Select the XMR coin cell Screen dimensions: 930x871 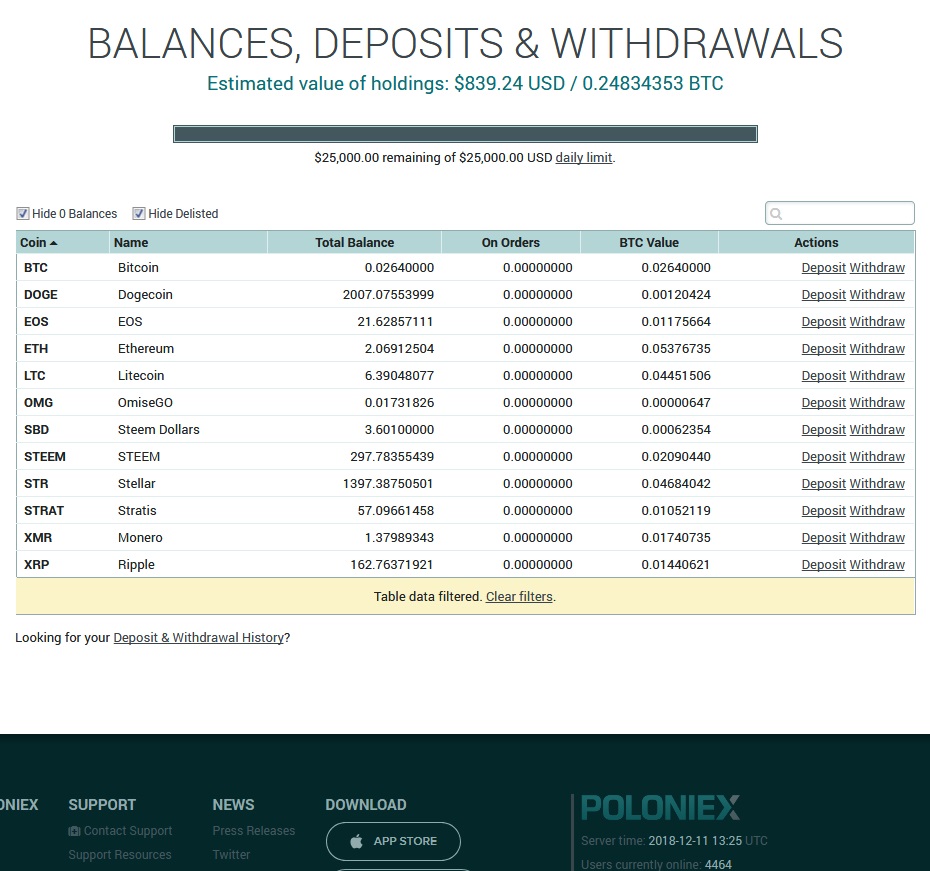click(38, 538)
